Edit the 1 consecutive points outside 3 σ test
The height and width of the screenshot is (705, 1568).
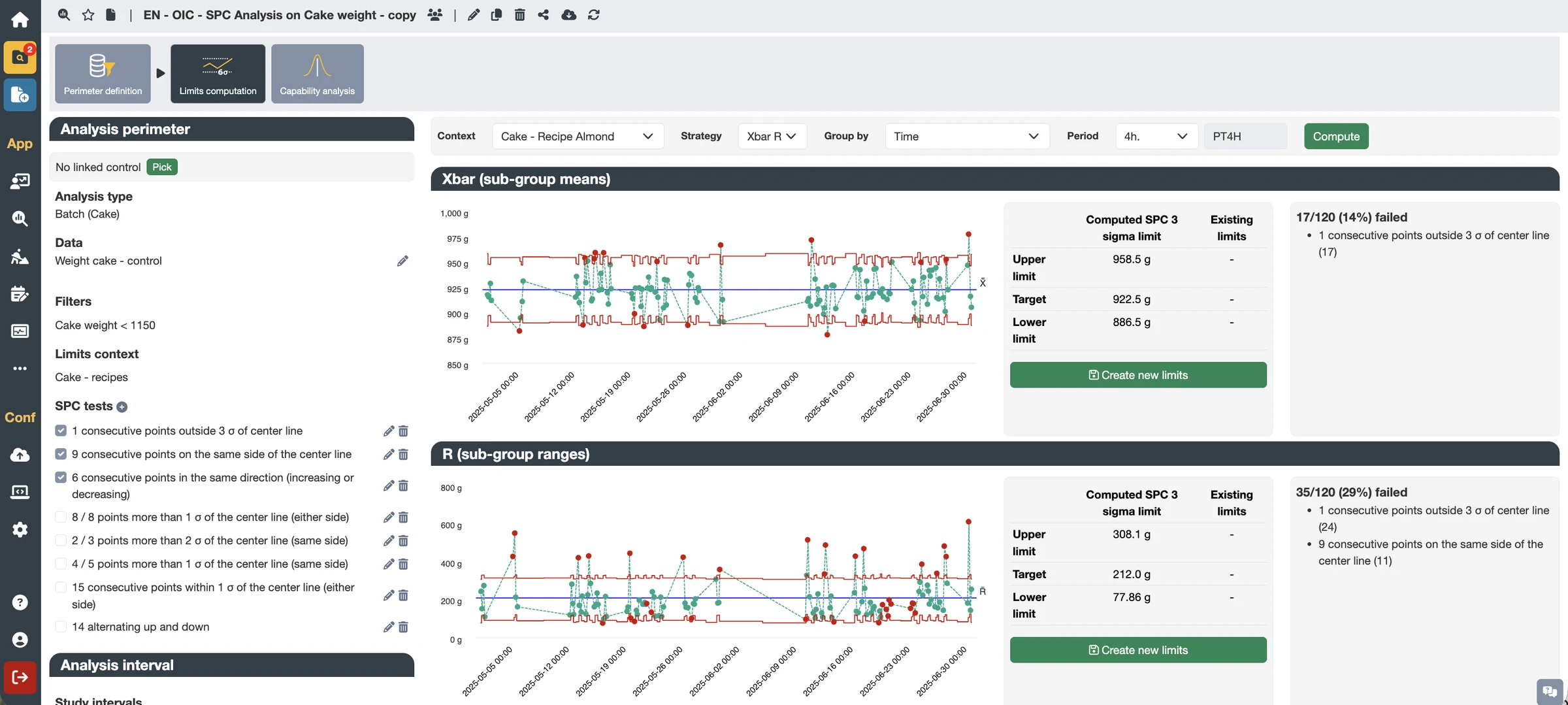[x=388, y=431]
